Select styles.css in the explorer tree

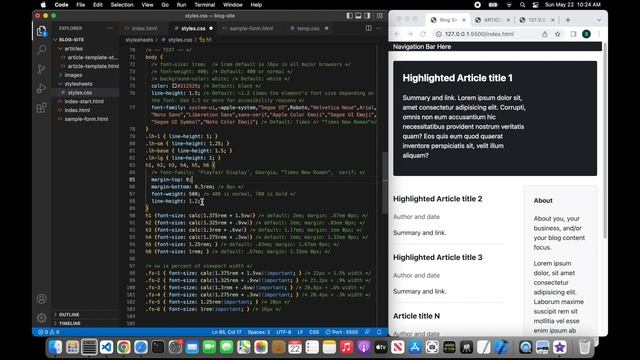[80, 93]
